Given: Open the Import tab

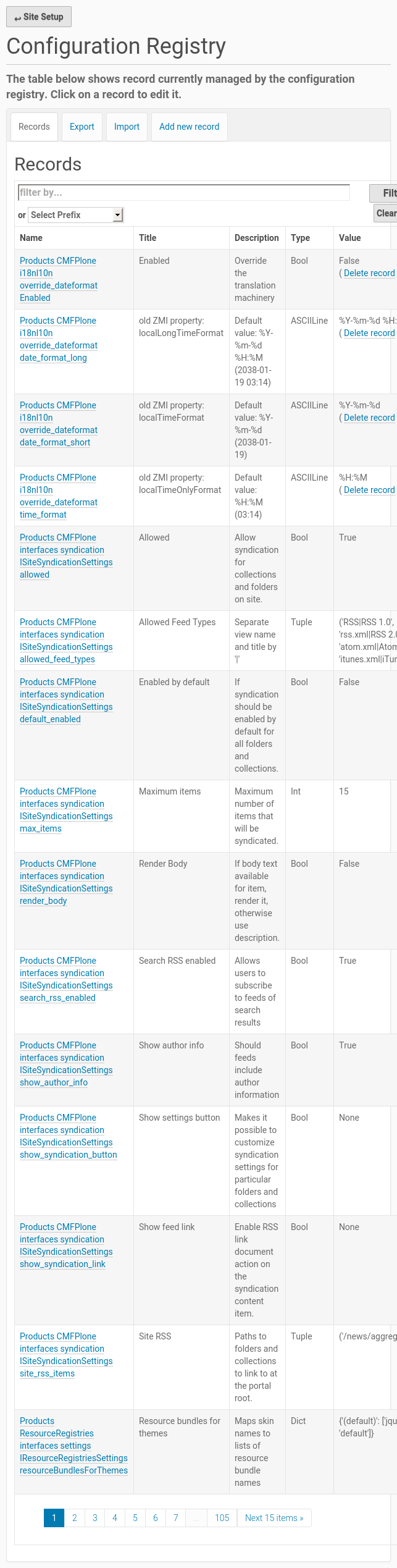Looking at the screenshot, I should (x=127, y=127).
